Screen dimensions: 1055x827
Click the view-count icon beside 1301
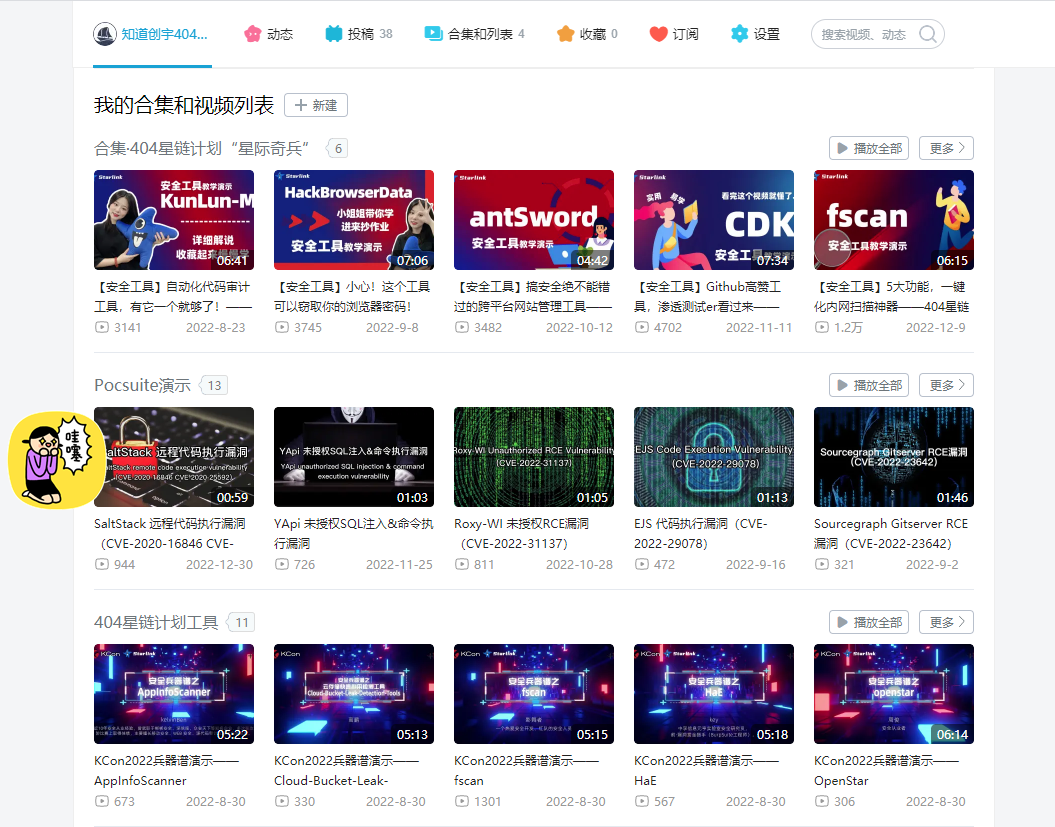click(x=462, y=801)
